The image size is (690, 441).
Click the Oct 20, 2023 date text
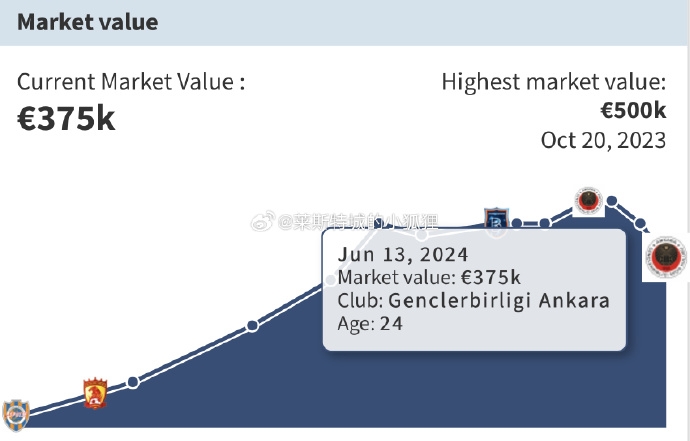[603, 141]
